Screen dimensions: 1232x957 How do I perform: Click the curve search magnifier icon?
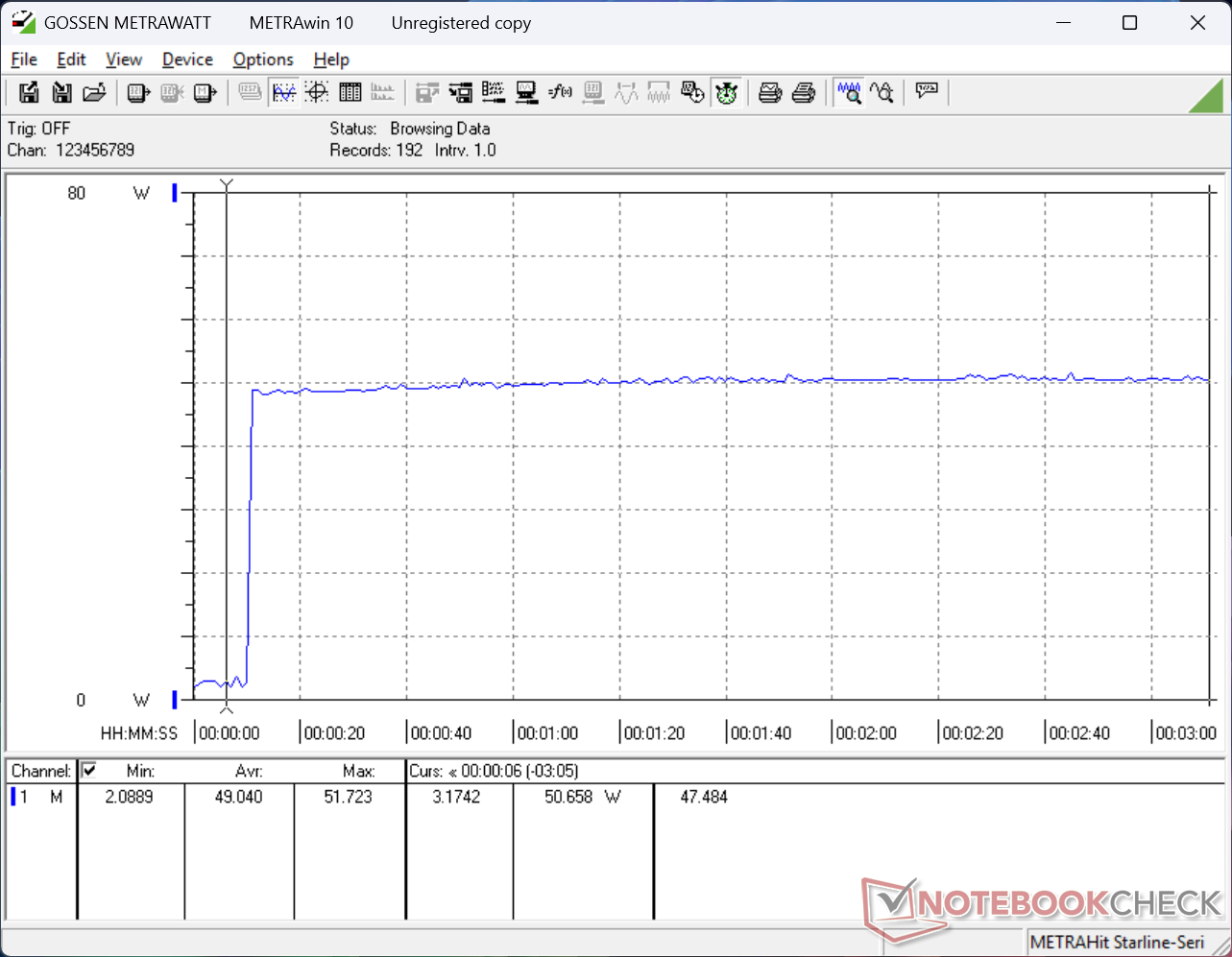[882, 92]
